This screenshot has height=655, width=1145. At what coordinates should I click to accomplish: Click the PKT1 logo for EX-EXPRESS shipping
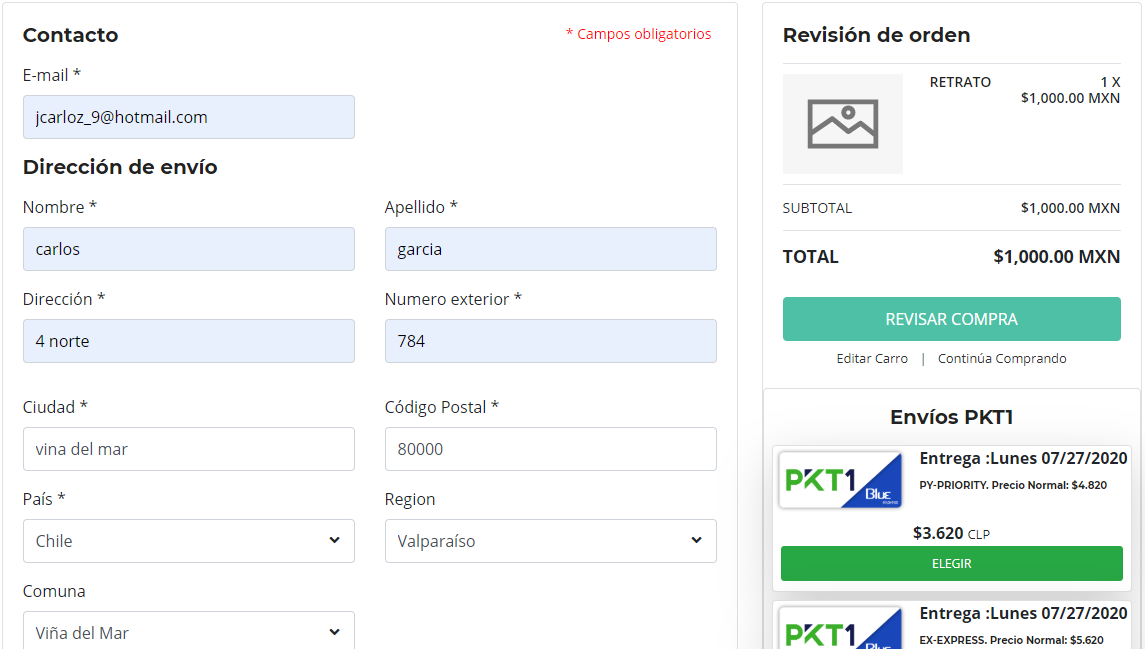pyautogui.click(x=840, y=627)
